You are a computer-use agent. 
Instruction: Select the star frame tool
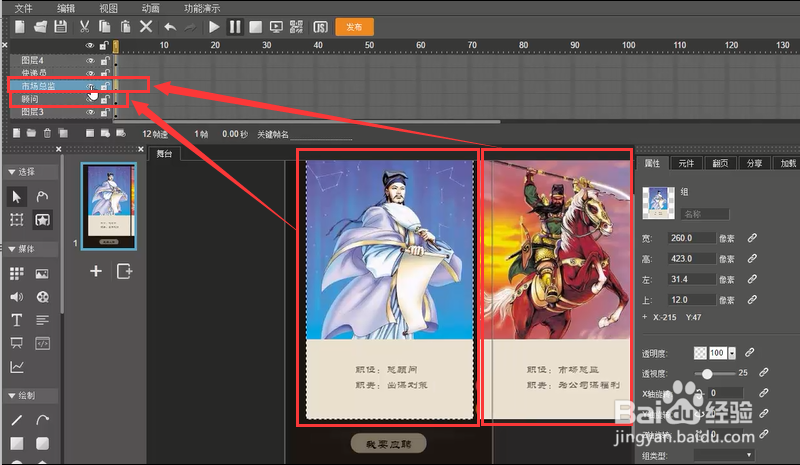42,219
